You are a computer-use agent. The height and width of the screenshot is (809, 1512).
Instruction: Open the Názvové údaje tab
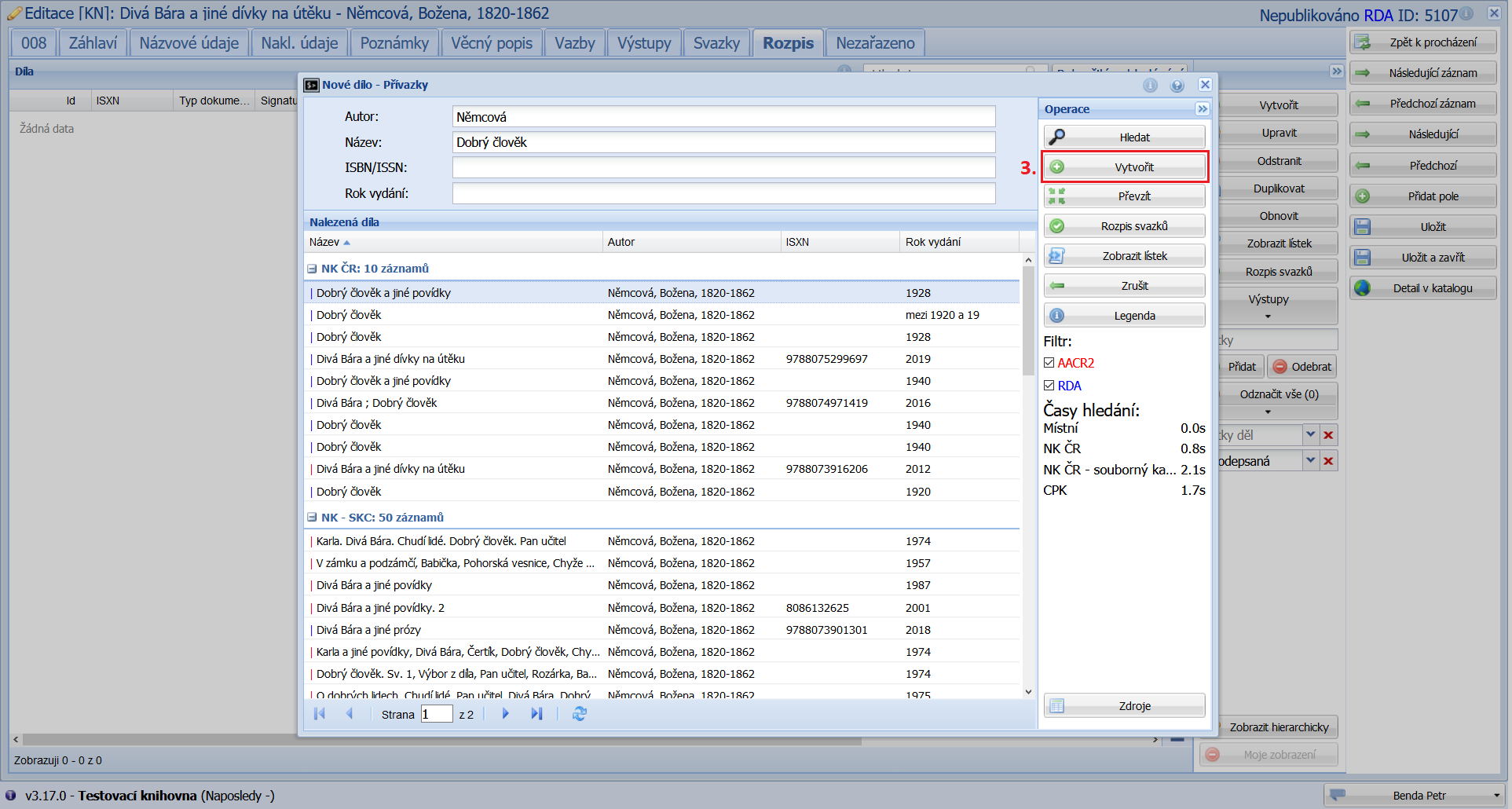[x=189, y=43]
